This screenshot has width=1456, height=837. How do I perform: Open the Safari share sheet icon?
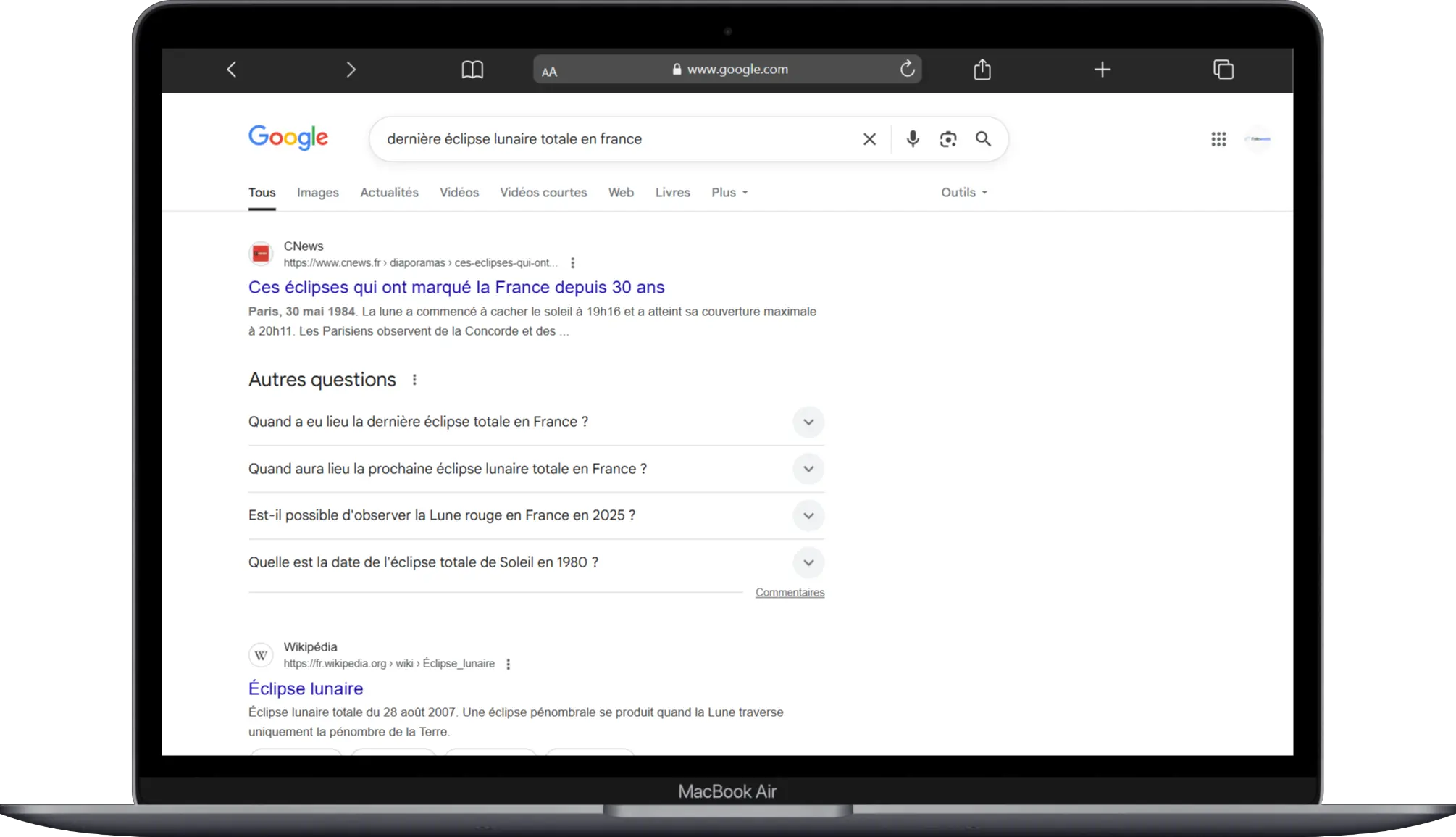point(982,69)
